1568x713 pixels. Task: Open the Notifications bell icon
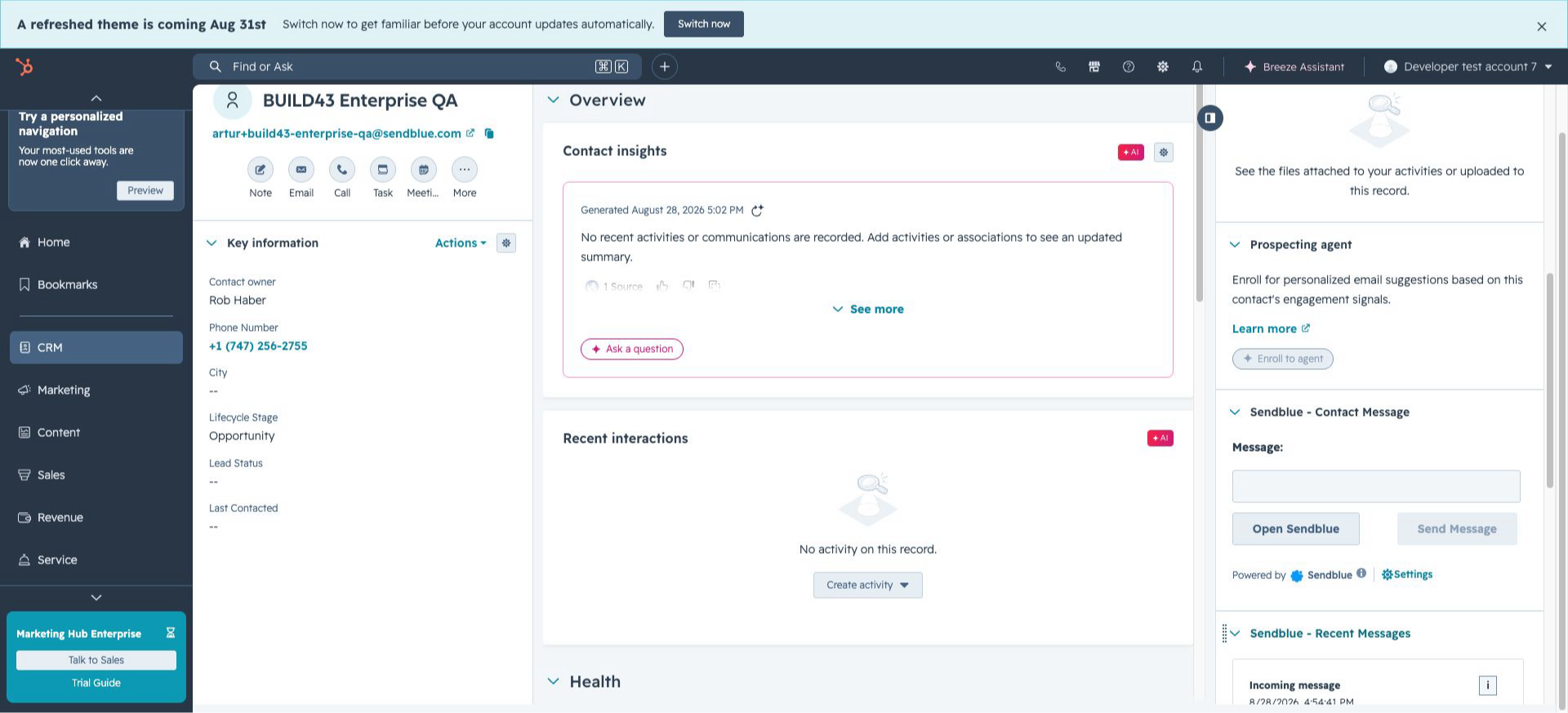click(1197, 67)
